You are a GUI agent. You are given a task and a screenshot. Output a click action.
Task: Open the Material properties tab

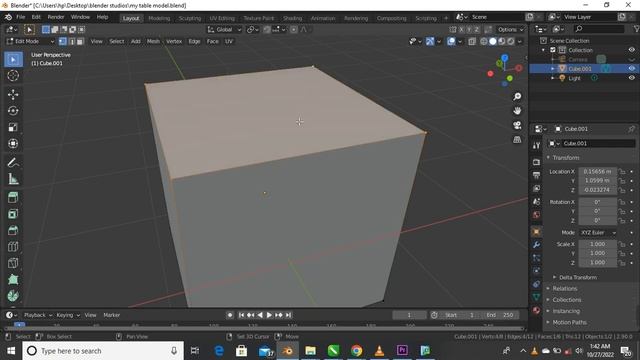tap(536, 310)
